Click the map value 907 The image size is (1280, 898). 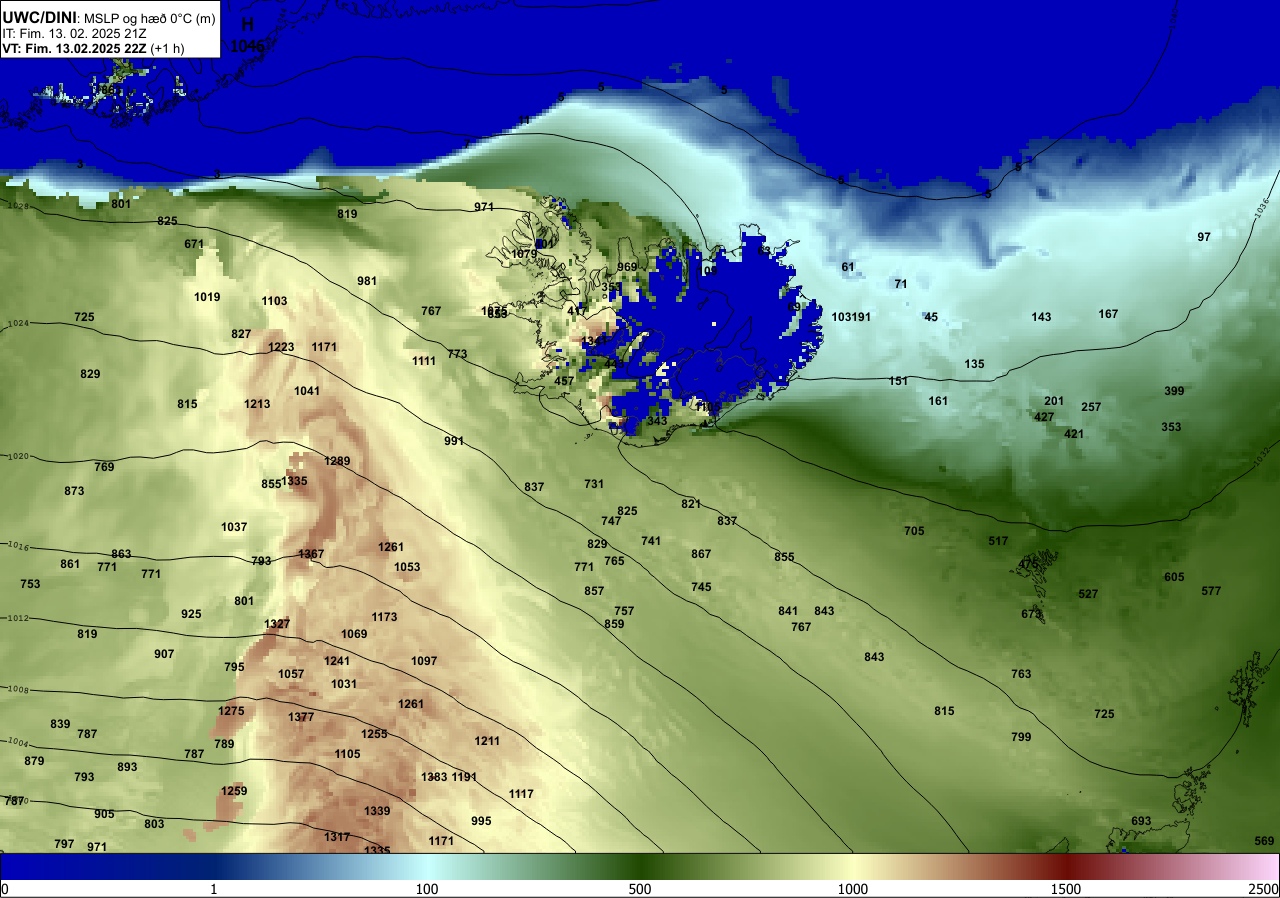point(164,654)
